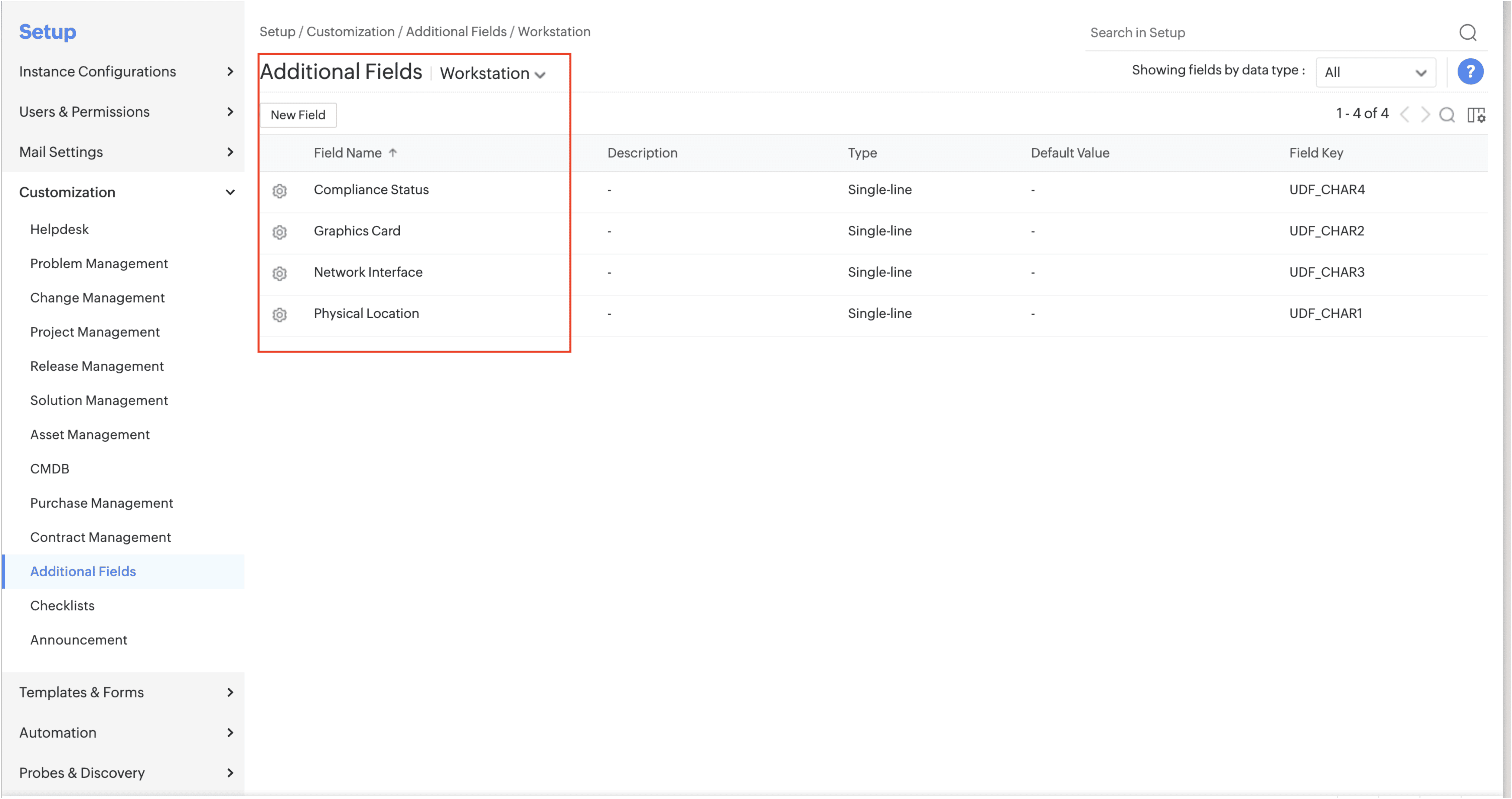The image size is (1512, 799).
Task: Click gear icon for Graphics Card row
Action: tap(279, 232)
